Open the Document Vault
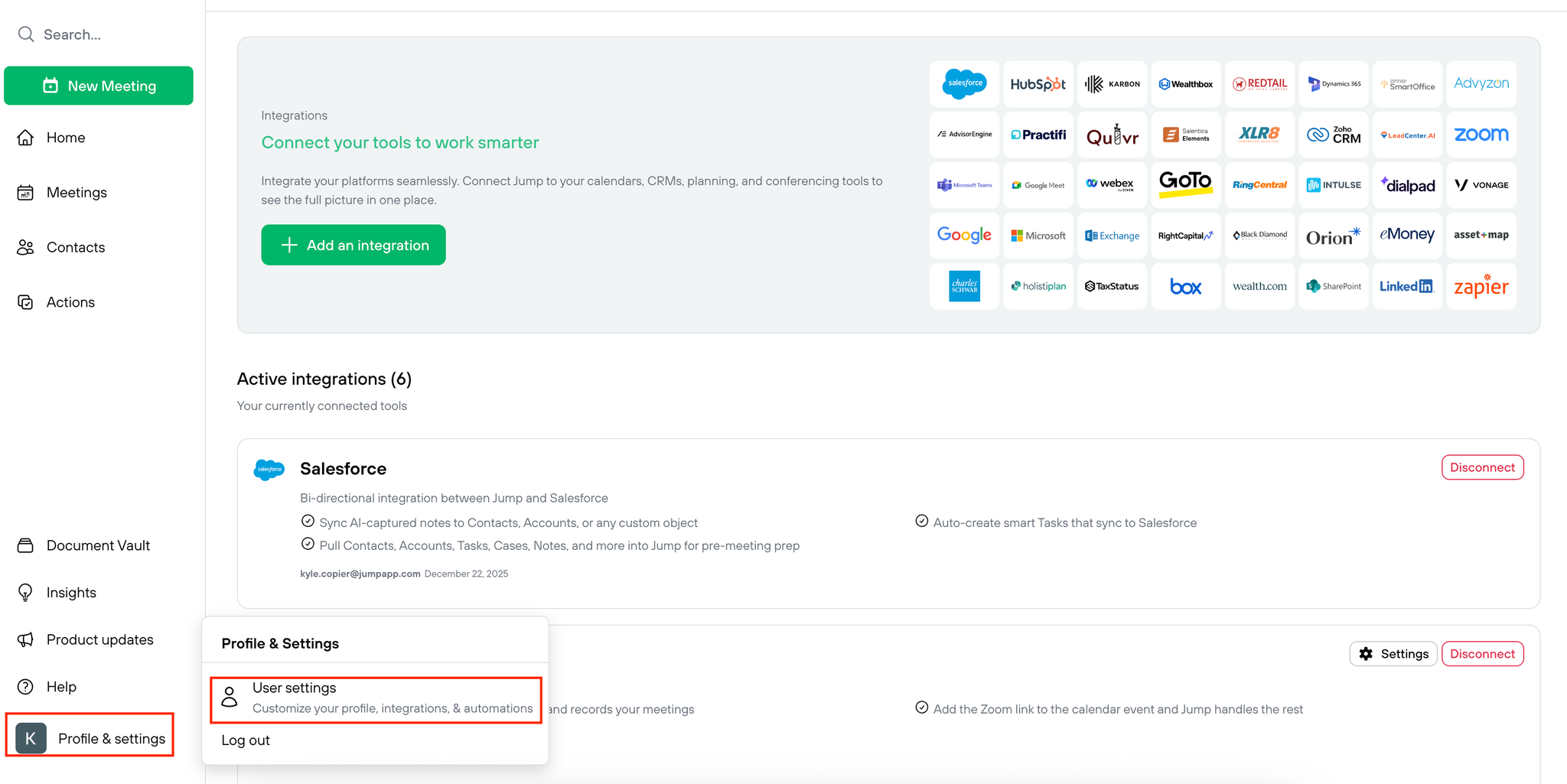 coord(97,545)
